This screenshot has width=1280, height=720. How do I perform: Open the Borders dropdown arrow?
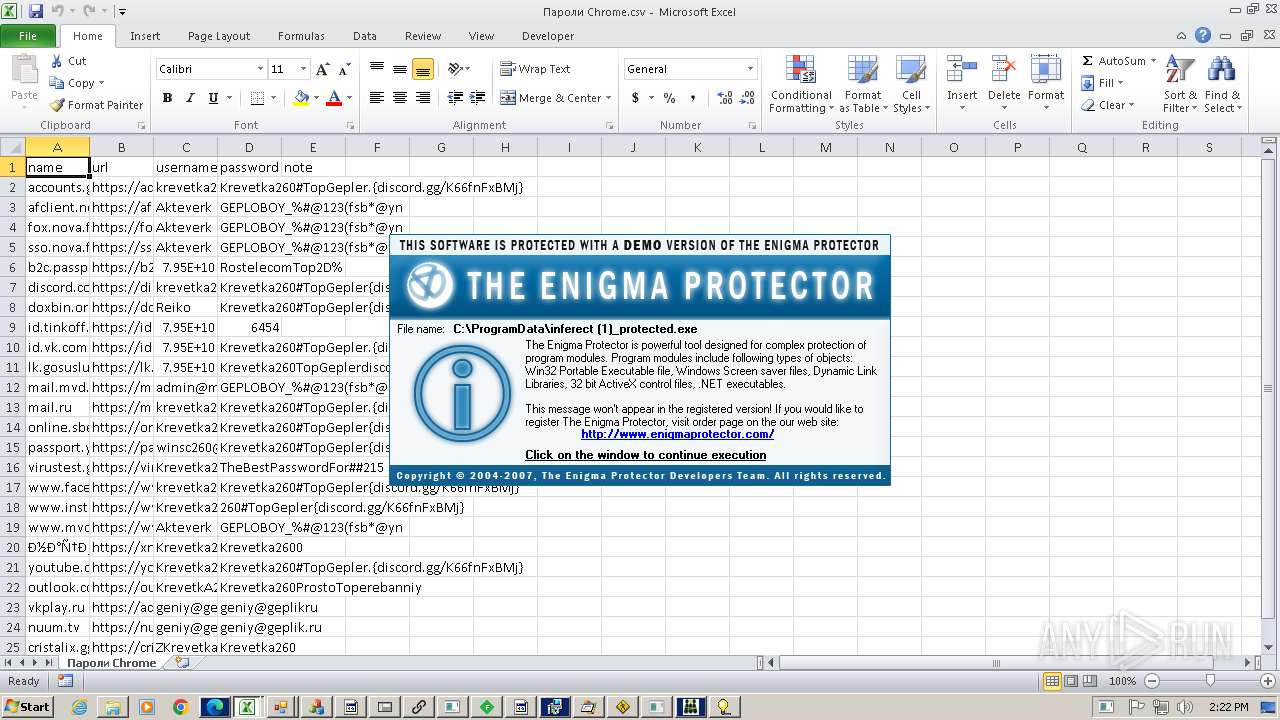[273, 98]
